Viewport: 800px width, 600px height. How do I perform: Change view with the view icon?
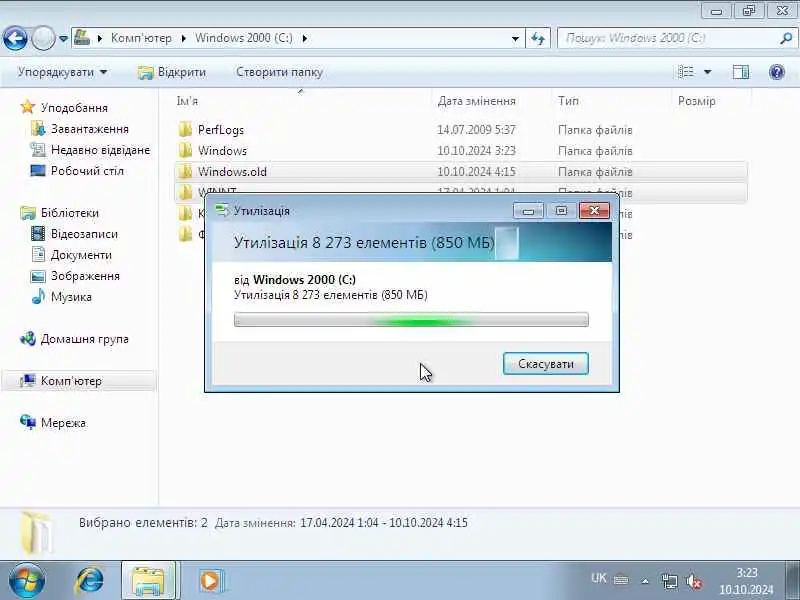pyautogui.click(x=685, y=72)
